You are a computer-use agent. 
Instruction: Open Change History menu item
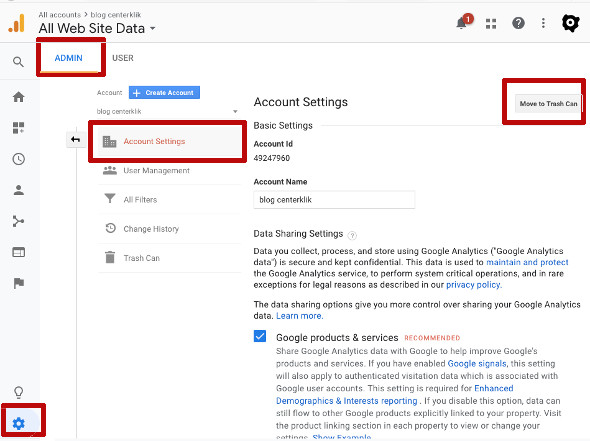click(169, 229)
